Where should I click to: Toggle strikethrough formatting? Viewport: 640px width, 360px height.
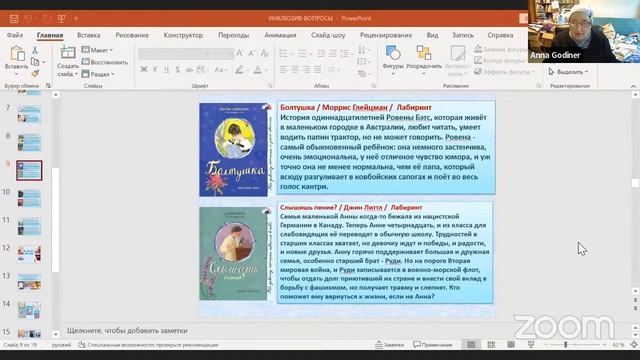pyautogui.click(x=189, y=70)
